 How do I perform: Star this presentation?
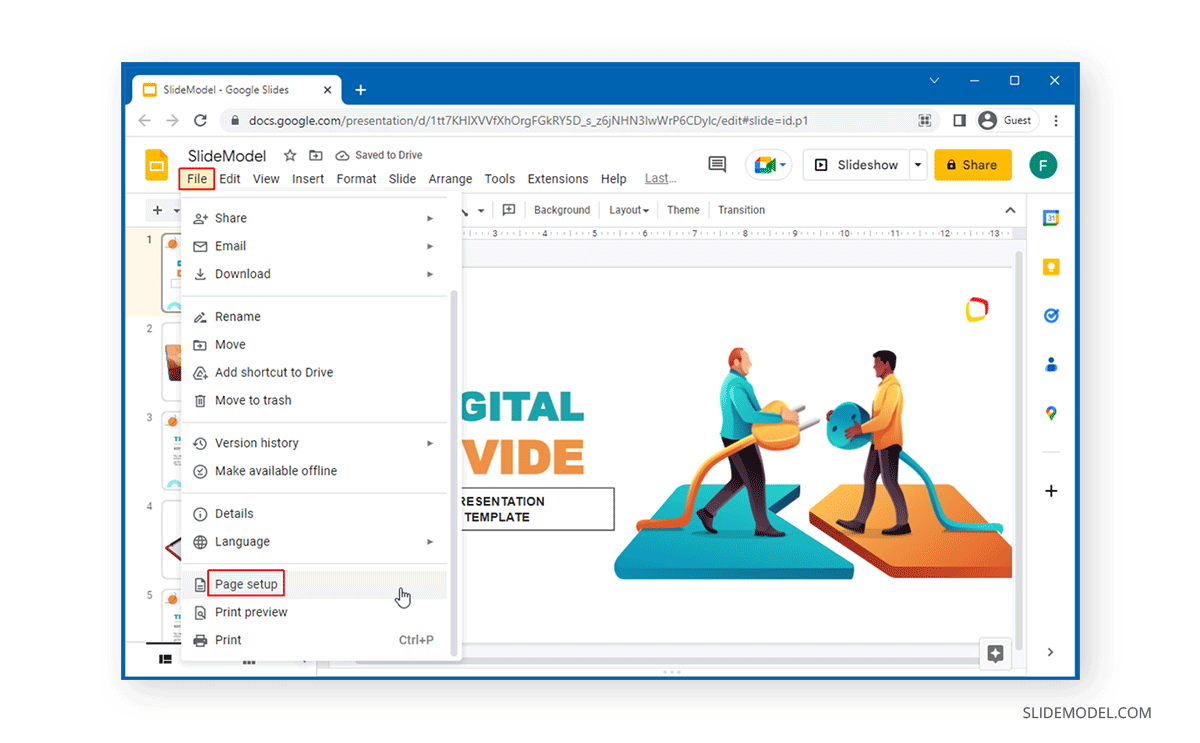[x=289, y=156]
